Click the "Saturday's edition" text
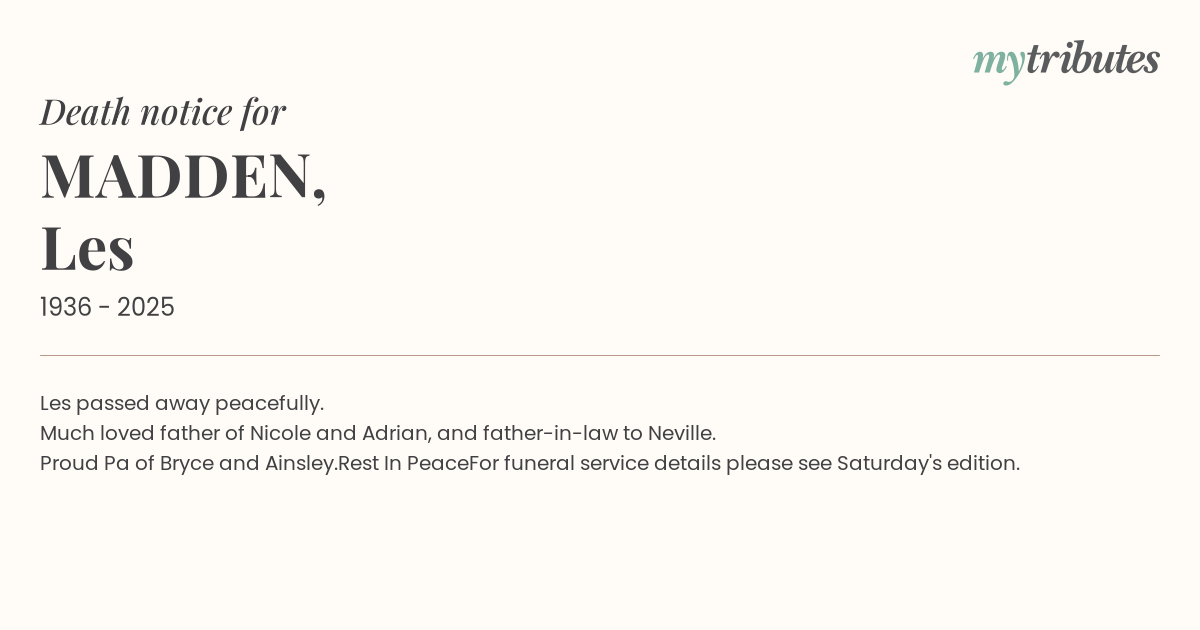 click(x=927, y=463)
